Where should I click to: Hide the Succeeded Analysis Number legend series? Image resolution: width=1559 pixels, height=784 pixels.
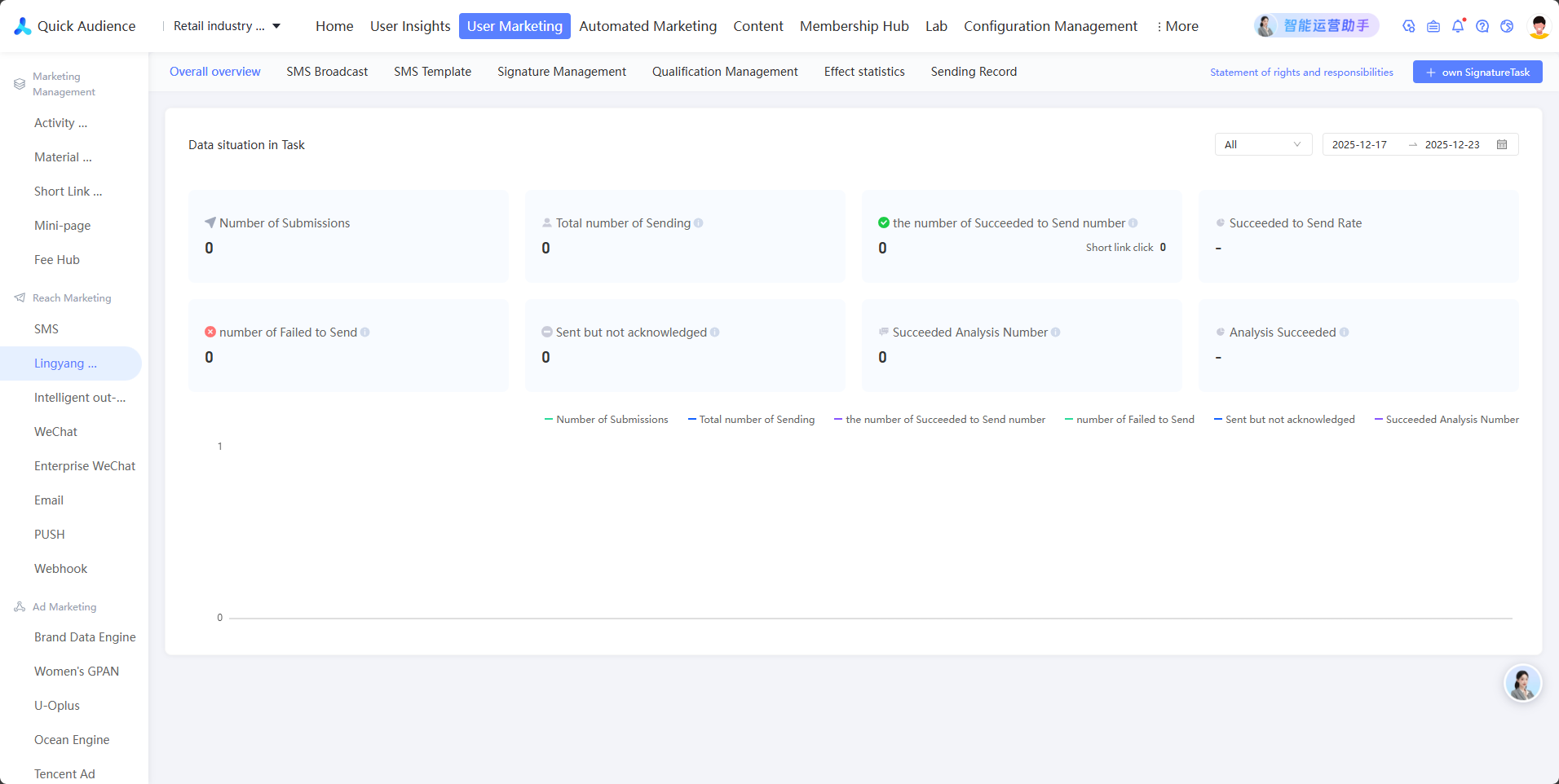1446,420
